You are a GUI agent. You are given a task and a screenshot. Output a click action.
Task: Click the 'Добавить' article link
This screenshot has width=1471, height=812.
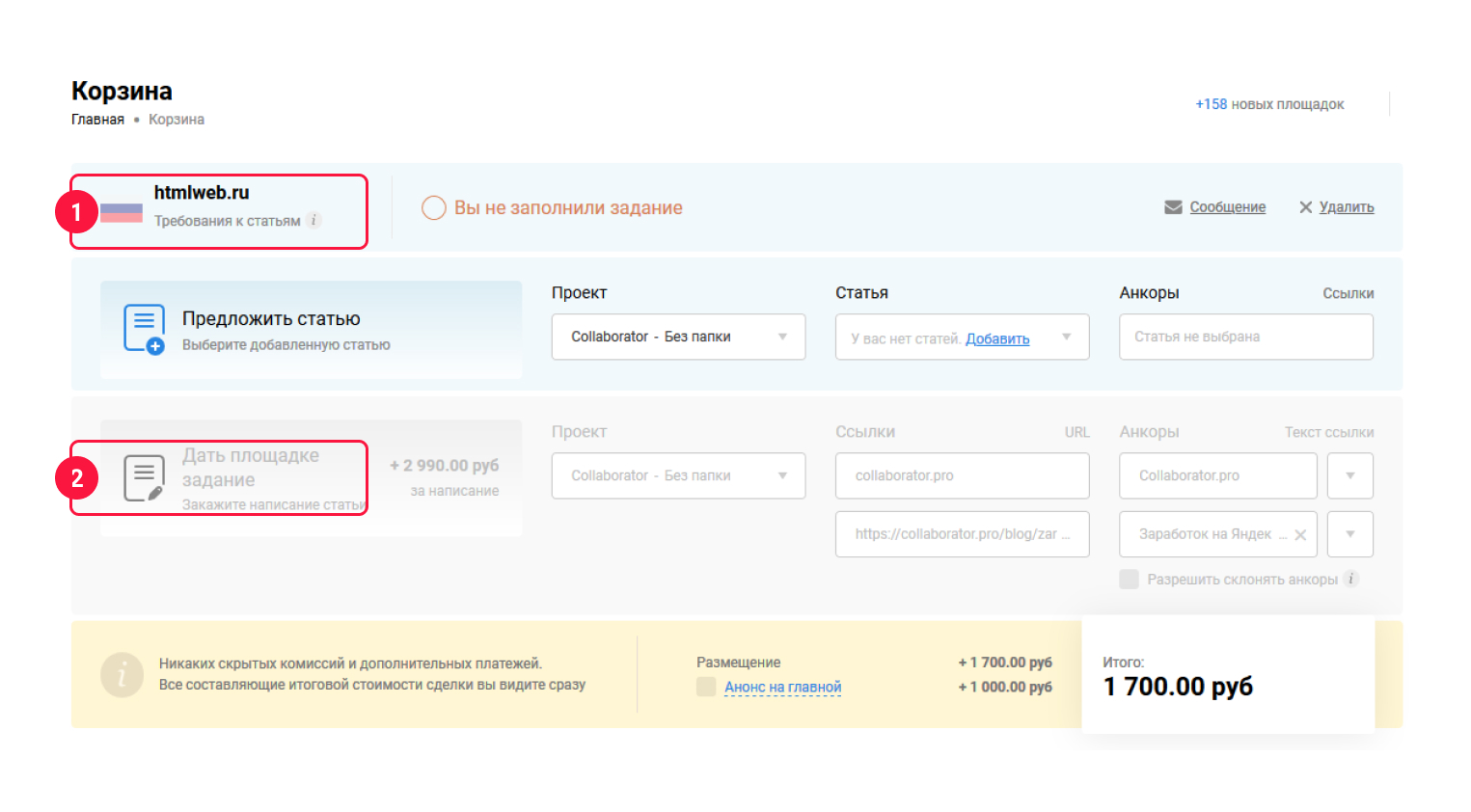[997, 338]
